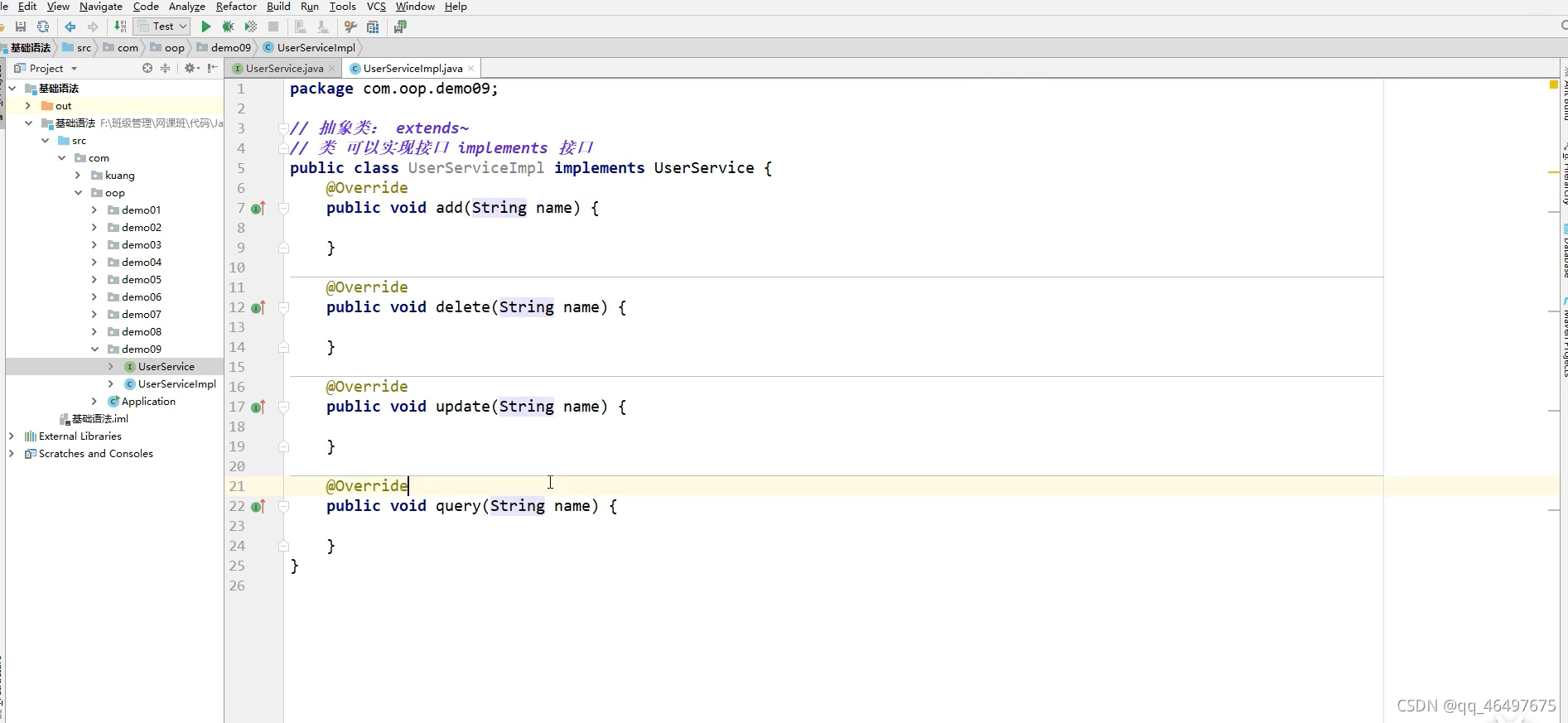This screenshot has width=1568, height=723.
Task: Click the SDK/AVD chip icon in toolbar
Action: click(401, 27)
